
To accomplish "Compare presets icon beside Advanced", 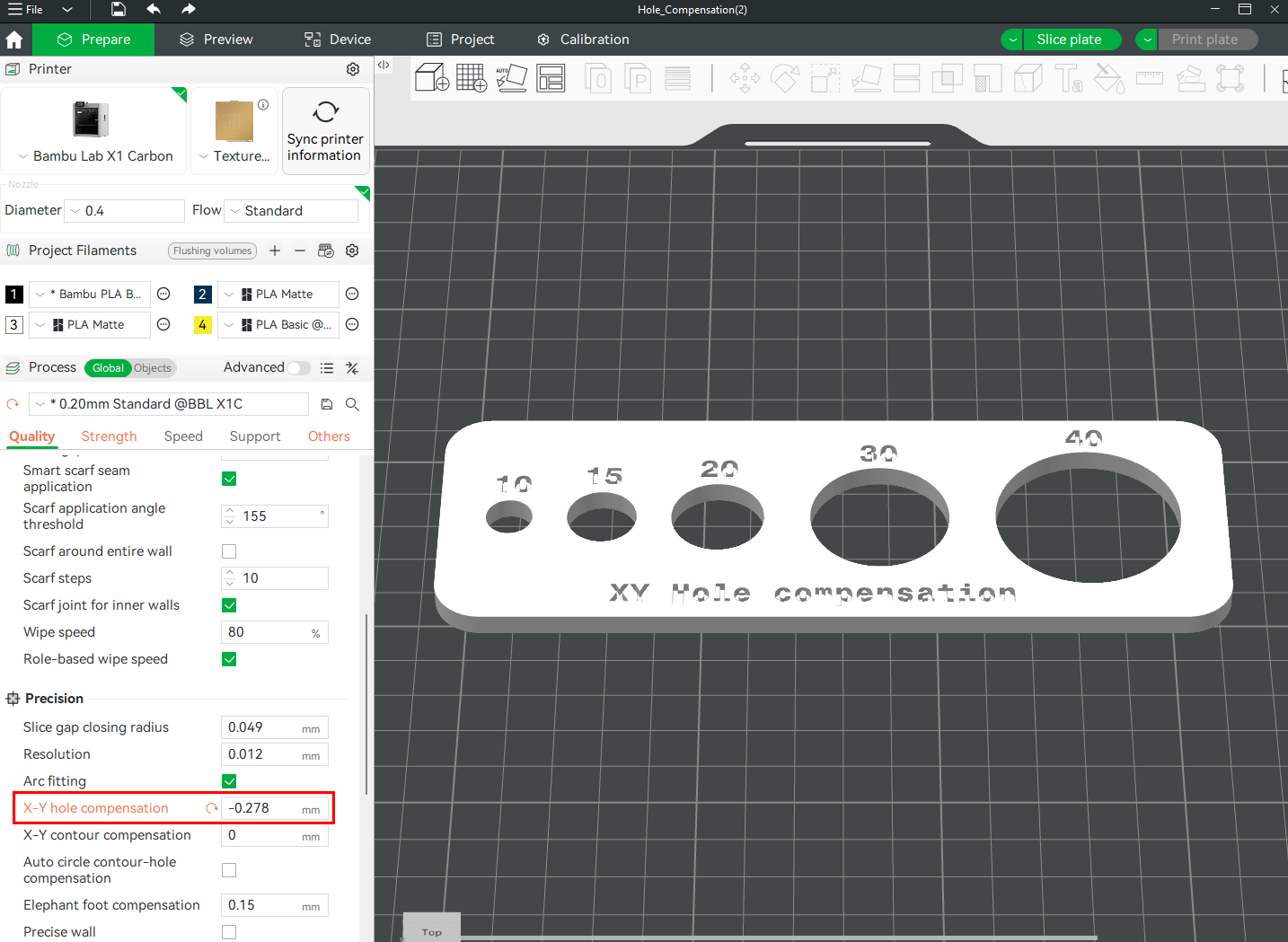I will click(x=352, y=368).
